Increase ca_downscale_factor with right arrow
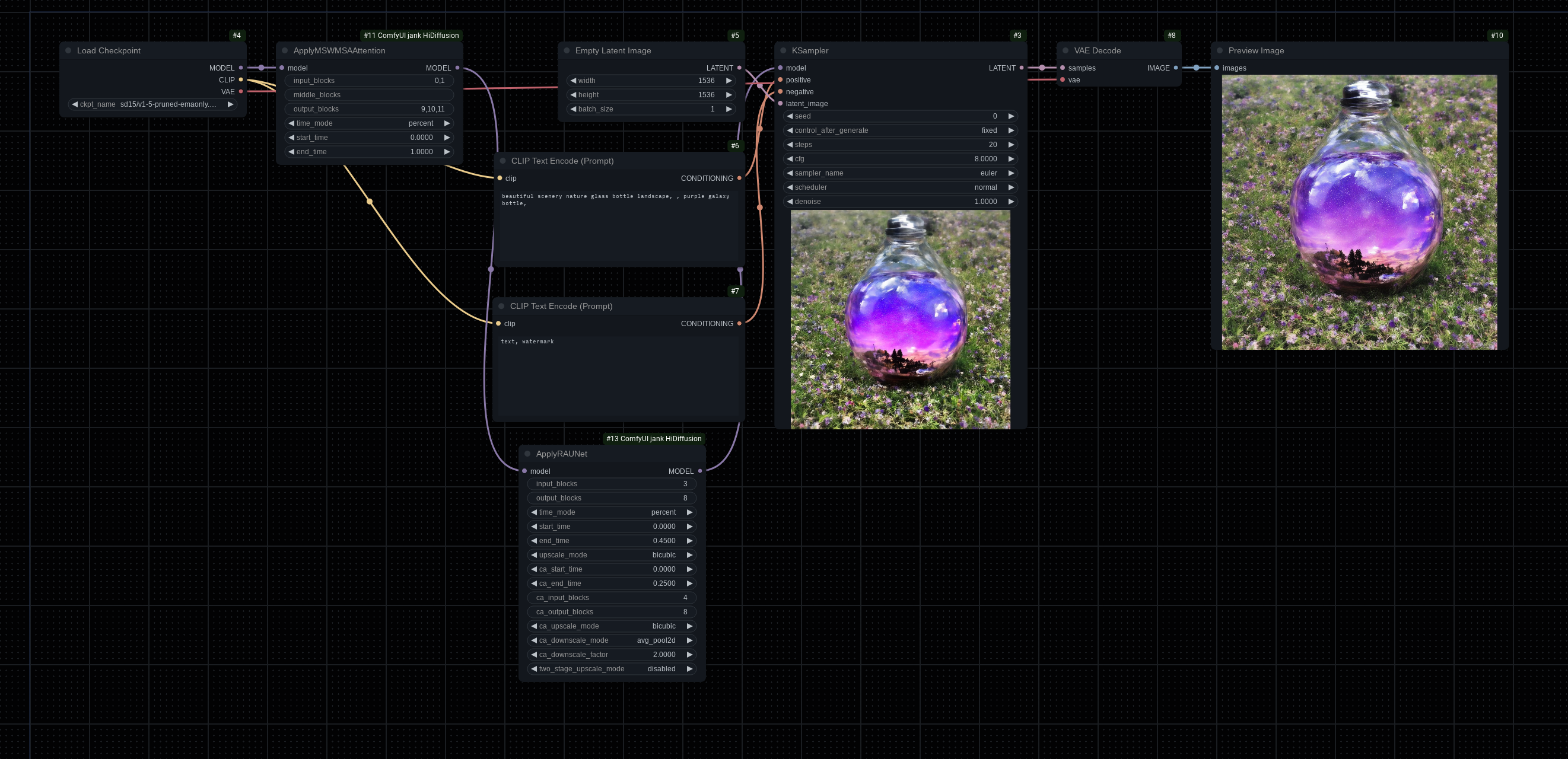The height and width of the screenshot is (759, 1568). coord(689,655)
